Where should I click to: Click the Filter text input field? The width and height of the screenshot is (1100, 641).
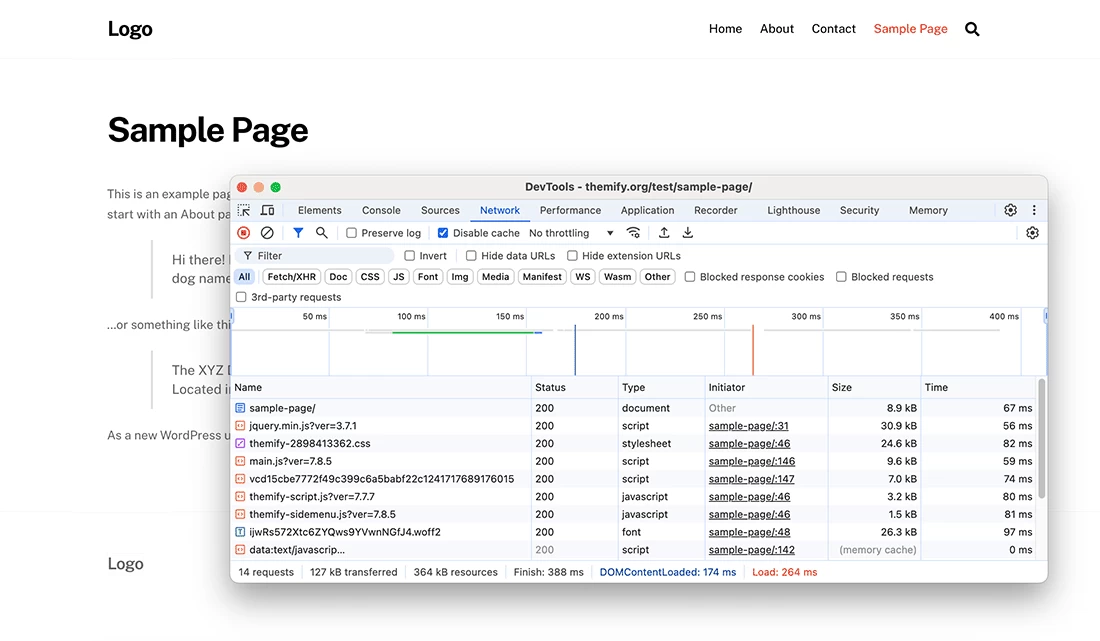[320, 256]
